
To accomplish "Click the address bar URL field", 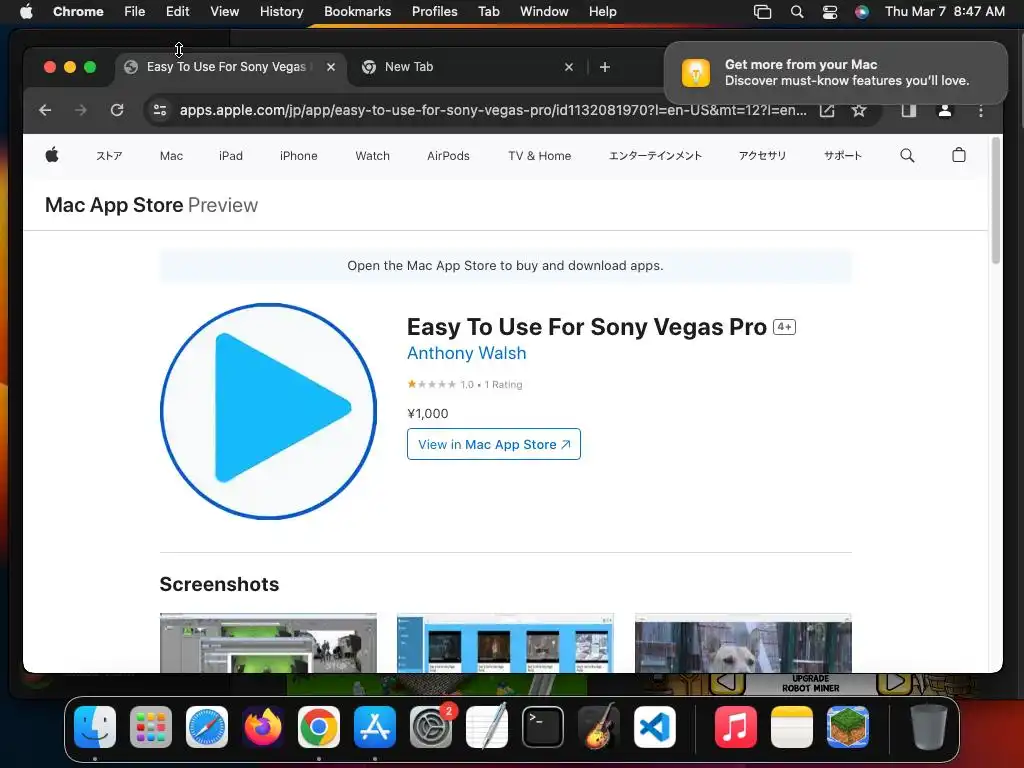I will coord(493,110).
